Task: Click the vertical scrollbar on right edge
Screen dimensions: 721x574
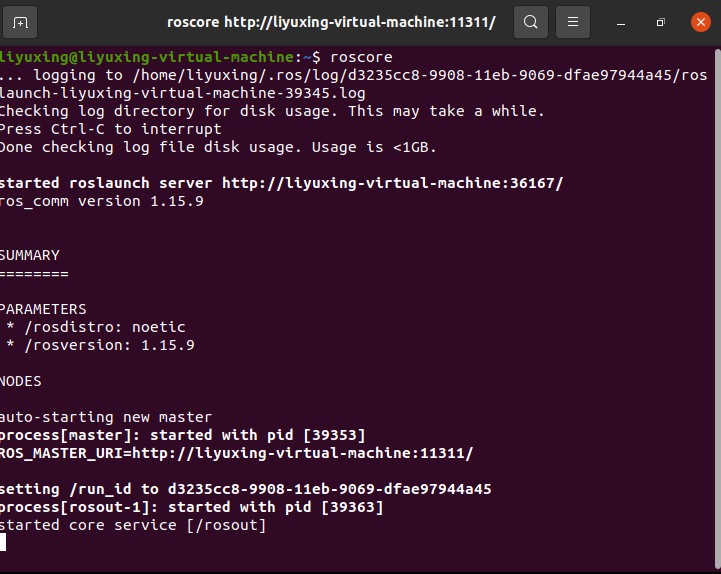Action: tap(717, 308)
